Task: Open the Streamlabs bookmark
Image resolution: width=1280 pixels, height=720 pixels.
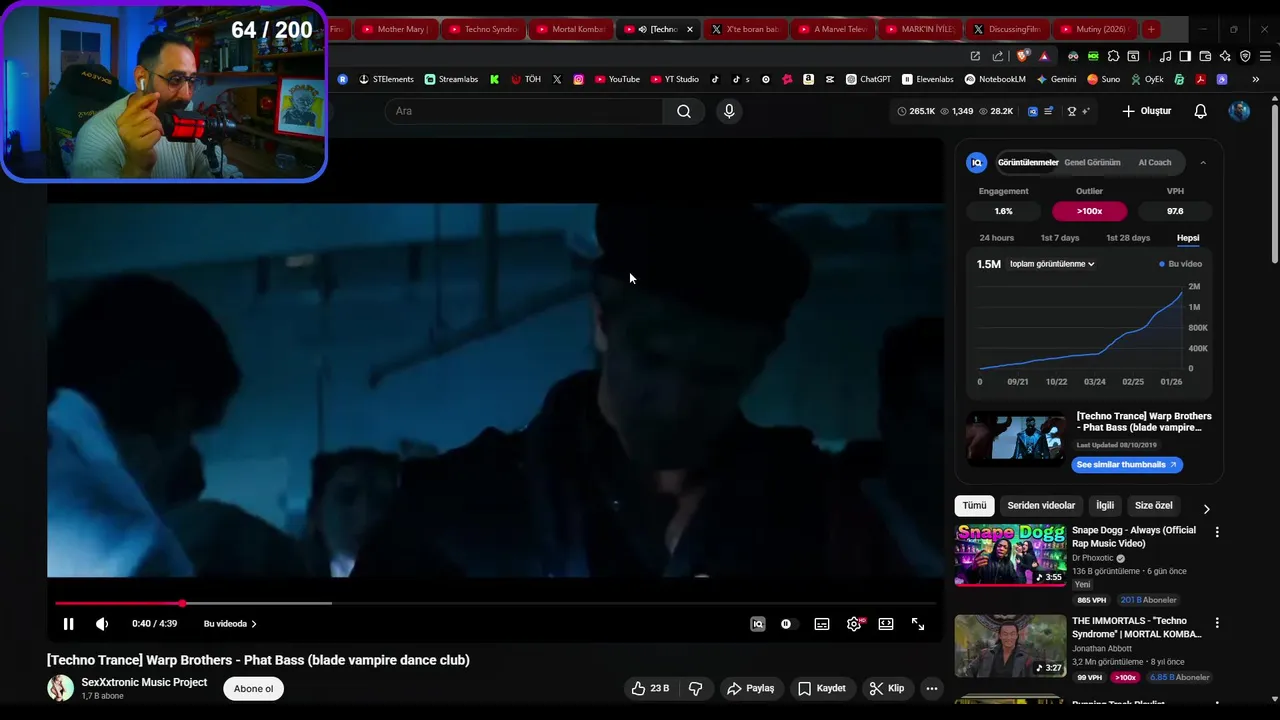Action: pos(451,79)
